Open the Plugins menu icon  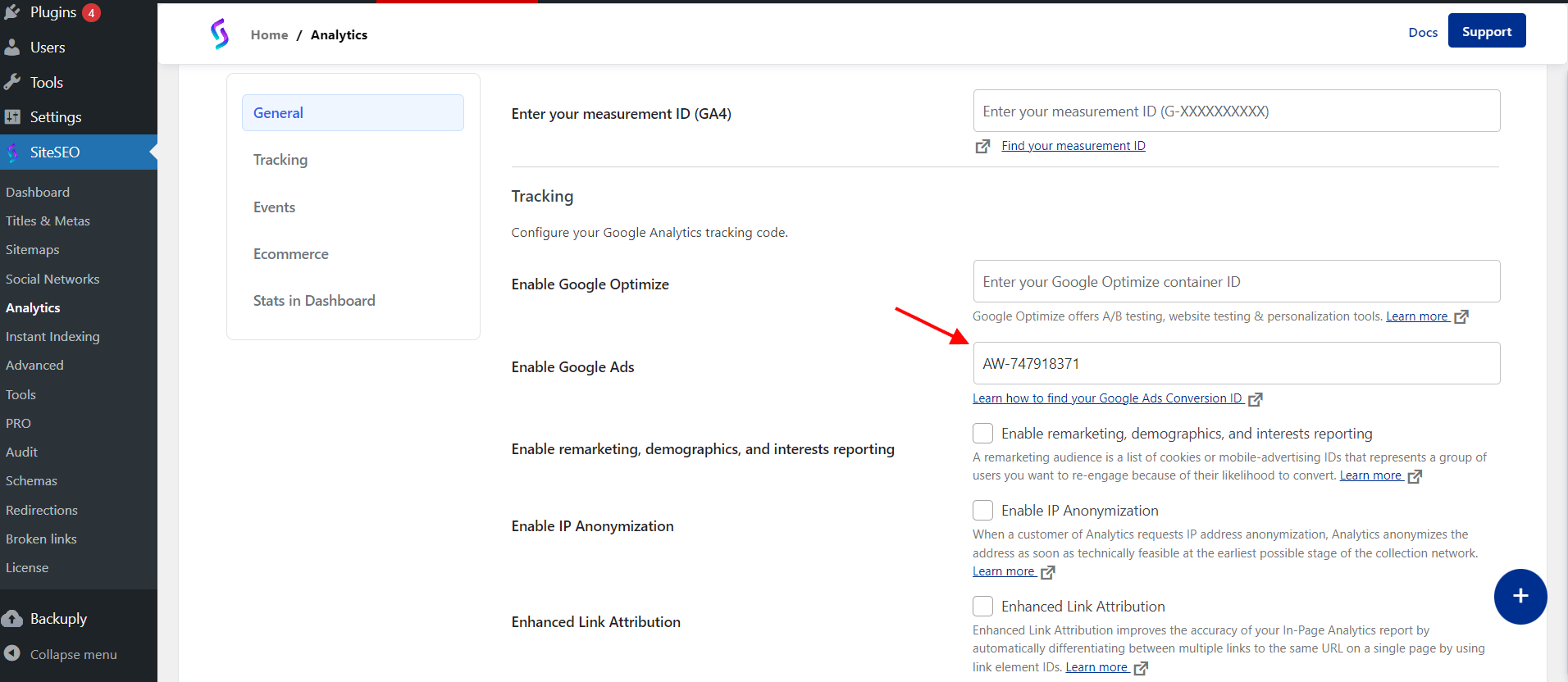[12, 11]
